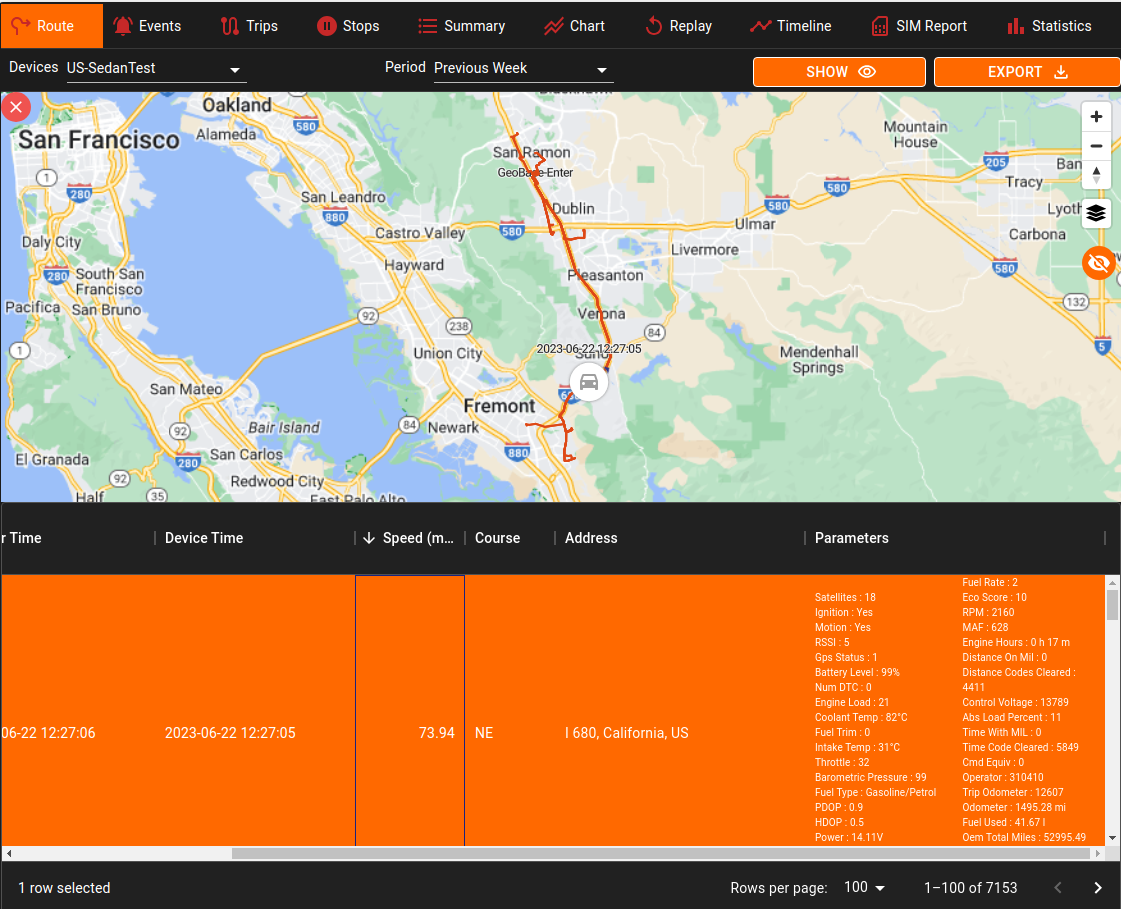Open the map layers switcher
Image resolution: width=1121 pixels, height=909 pixels.
pyautogui.click(x=1096, y=213)
